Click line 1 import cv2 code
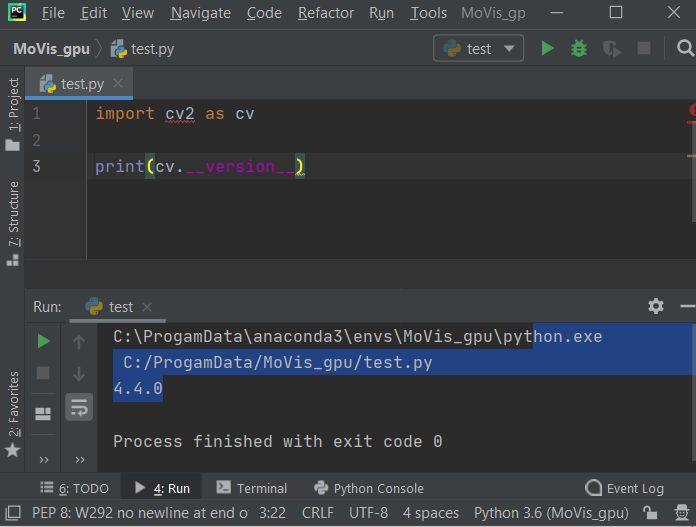Screen dimensions: 696x527 coord(175,114)
